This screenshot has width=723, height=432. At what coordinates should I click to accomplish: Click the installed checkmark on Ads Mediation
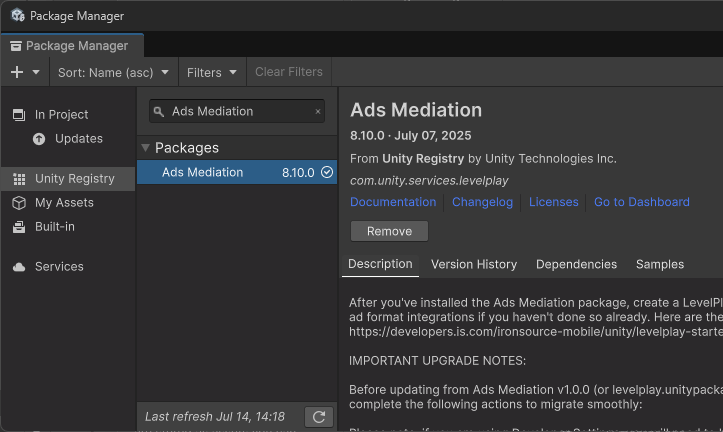click(327, 173)
